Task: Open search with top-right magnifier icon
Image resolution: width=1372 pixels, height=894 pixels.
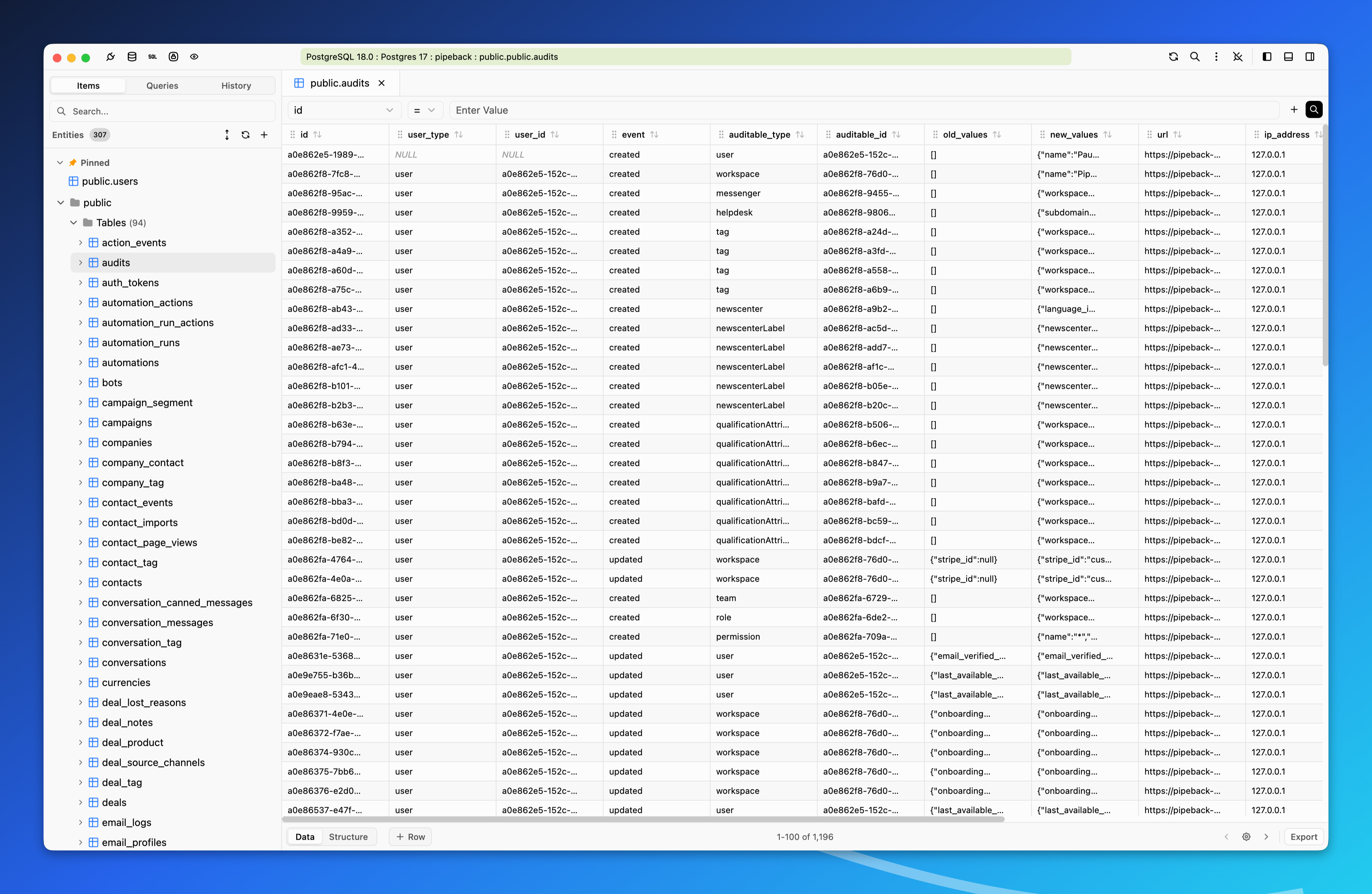Action: pyautogui.click(x=1195, y=56)
